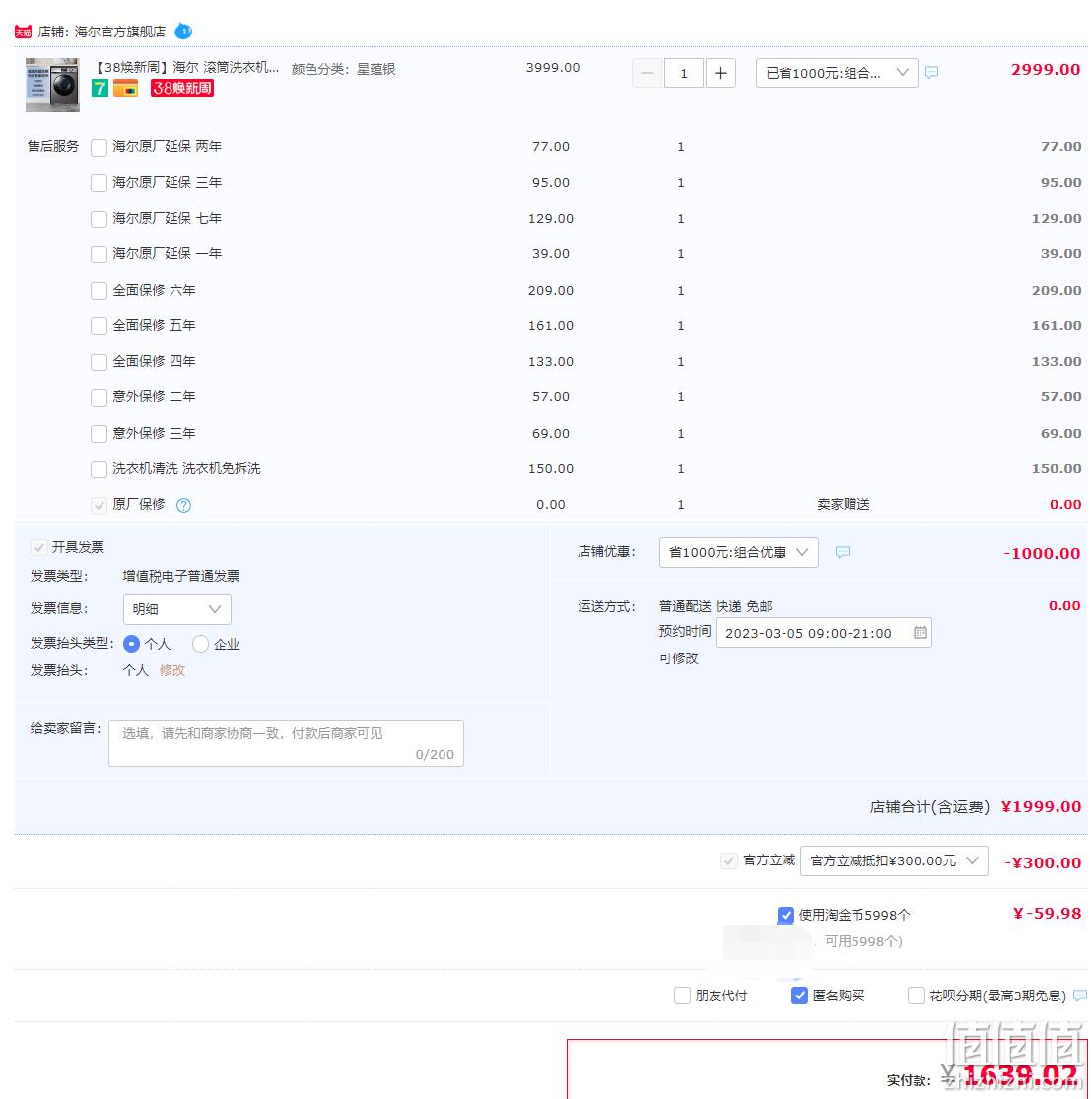The height and width of the screenshot is (1099, 1092).
Task: Click the 修改 link for invoice title
Action: 171,671
